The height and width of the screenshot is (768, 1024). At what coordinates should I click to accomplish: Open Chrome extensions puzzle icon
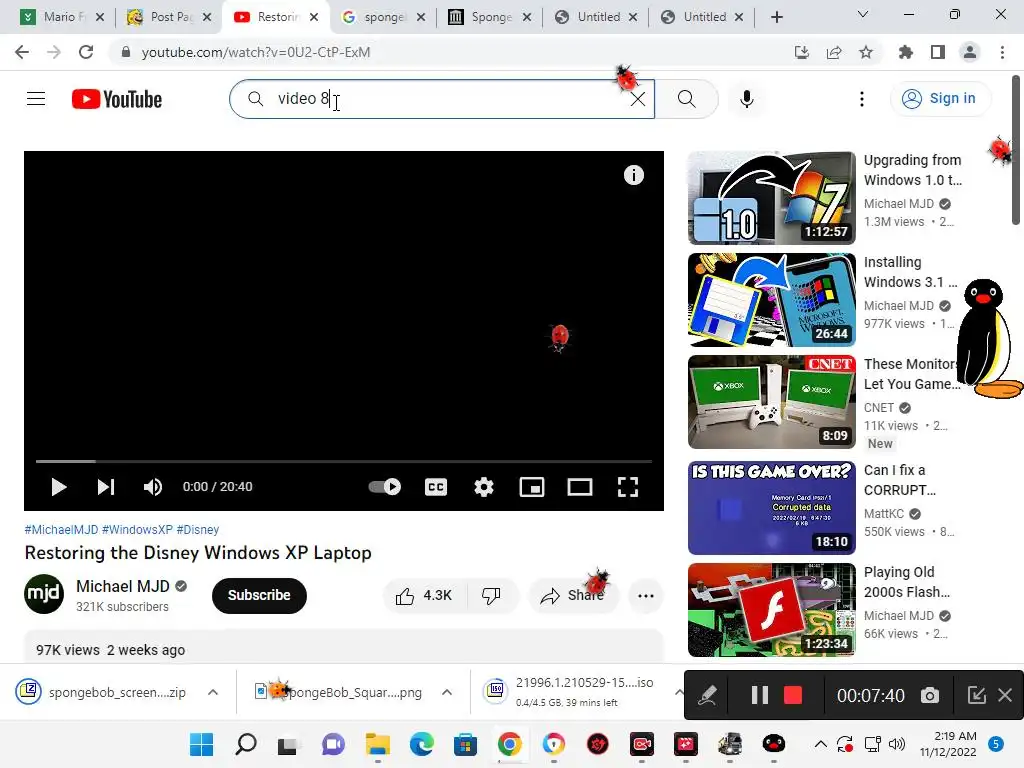[905, 52]
